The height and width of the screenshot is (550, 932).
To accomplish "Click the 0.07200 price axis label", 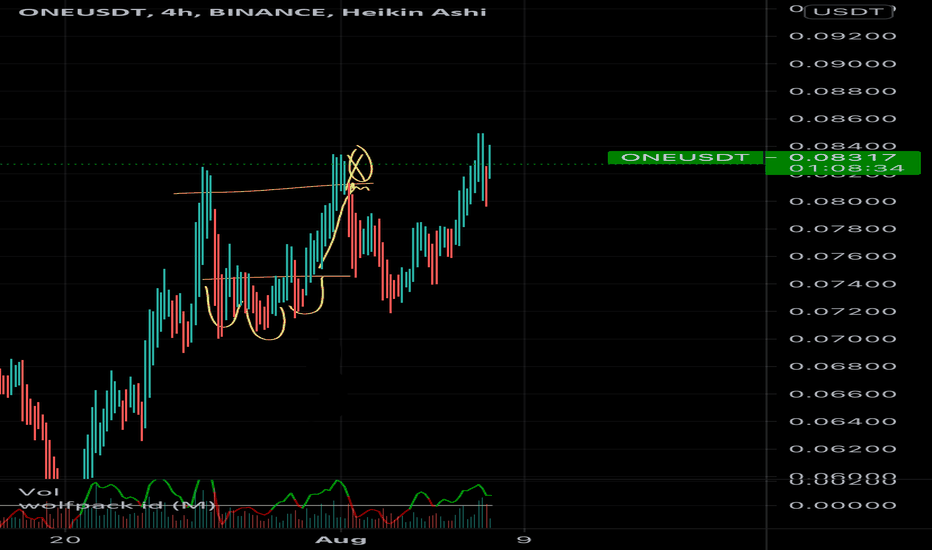I will (843, 311).
